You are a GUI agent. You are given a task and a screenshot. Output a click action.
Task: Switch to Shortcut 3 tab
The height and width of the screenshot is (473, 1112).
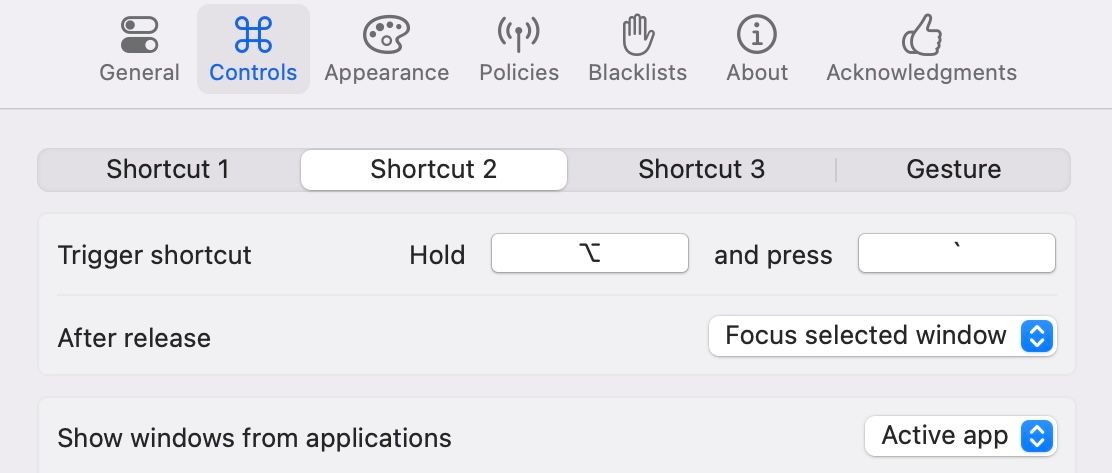701,169
